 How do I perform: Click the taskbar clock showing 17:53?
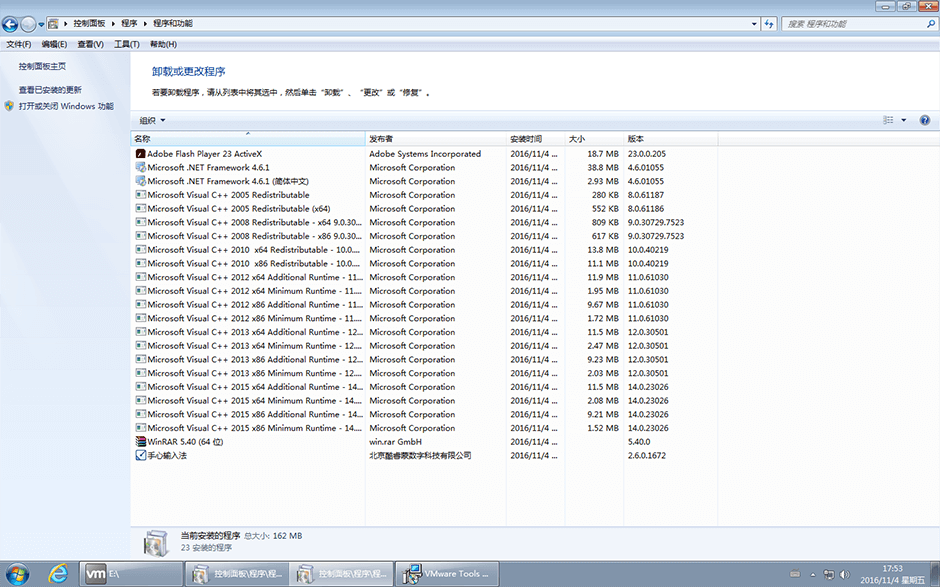[x=892, y=574]
